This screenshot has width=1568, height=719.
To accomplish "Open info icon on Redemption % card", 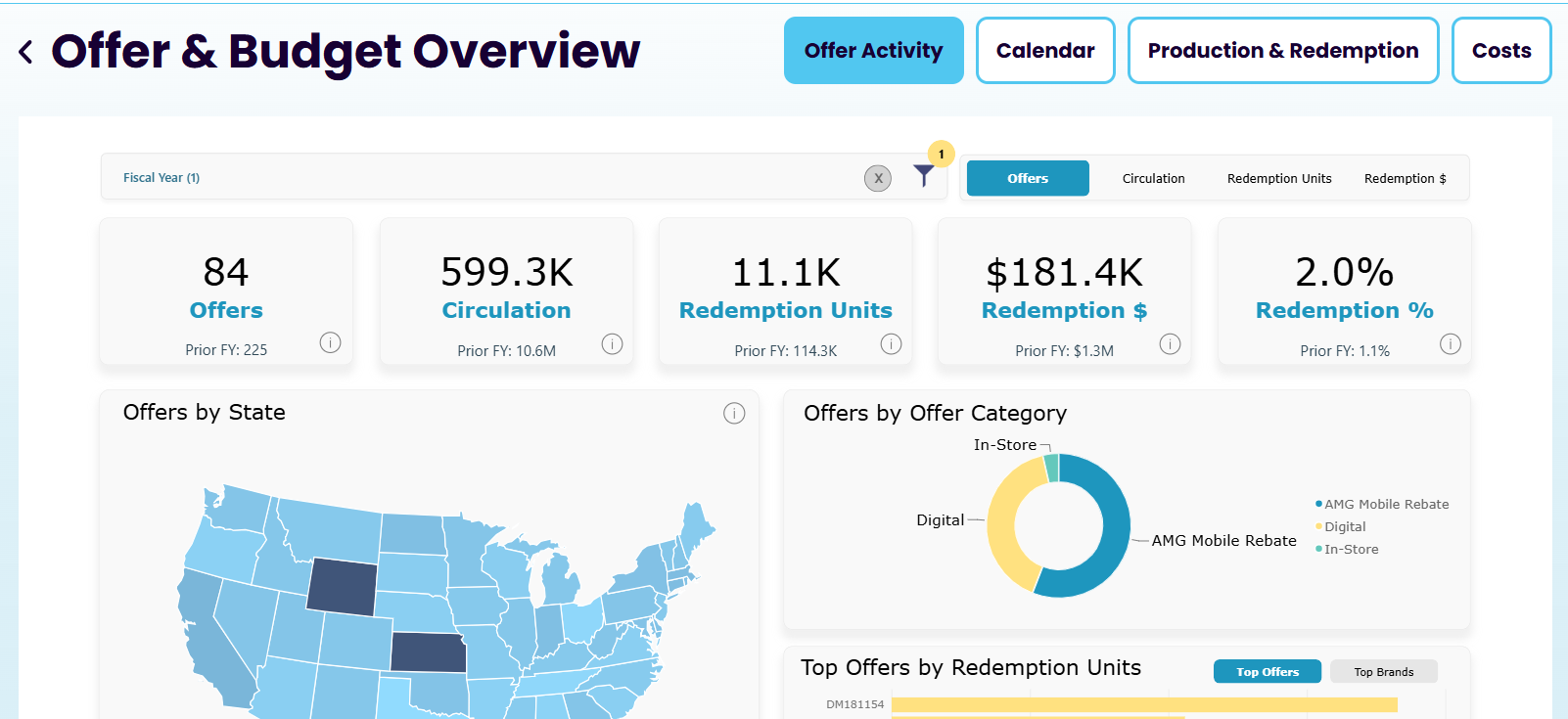I will point(1451,343).
